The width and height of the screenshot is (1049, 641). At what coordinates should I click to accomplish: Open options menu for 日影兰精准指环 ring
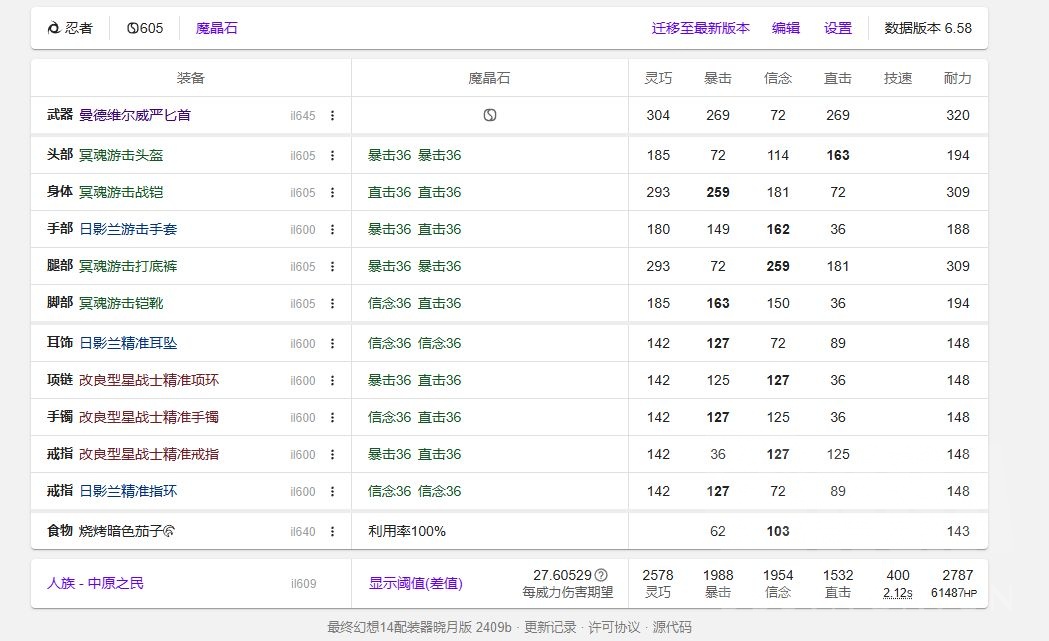(333, 491)
